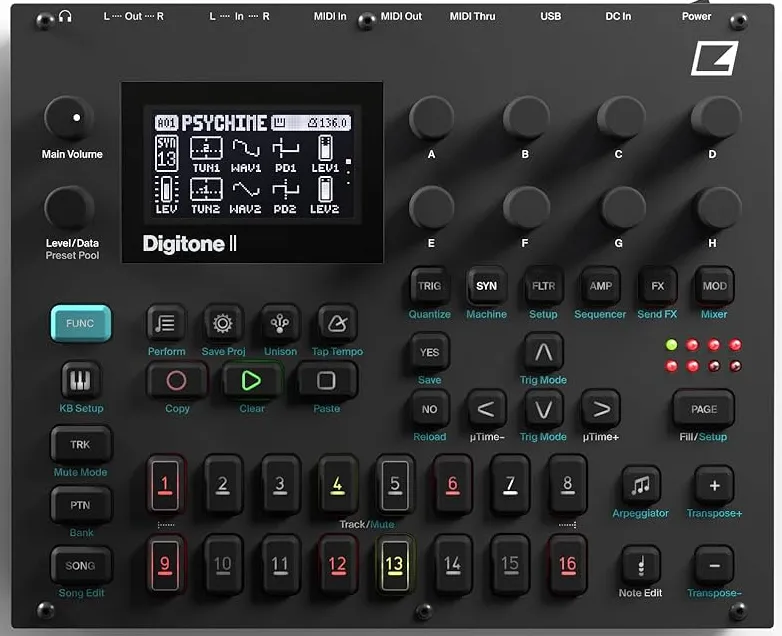Click the plus Transpose+ button
782x636 pixels.
click(714, 485)
